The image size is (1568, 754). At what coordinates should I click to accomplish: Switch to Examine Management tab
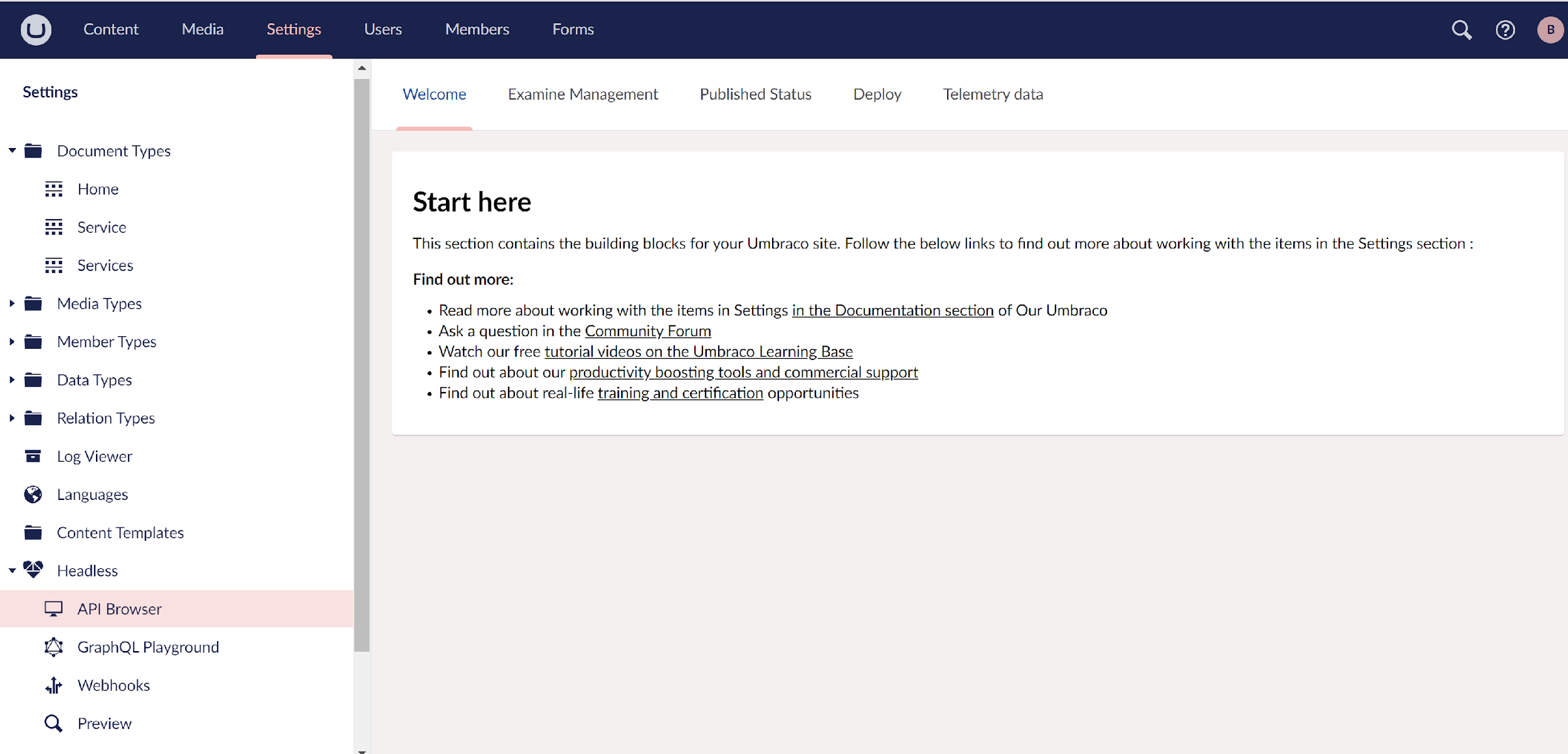(x=582, y=94)
